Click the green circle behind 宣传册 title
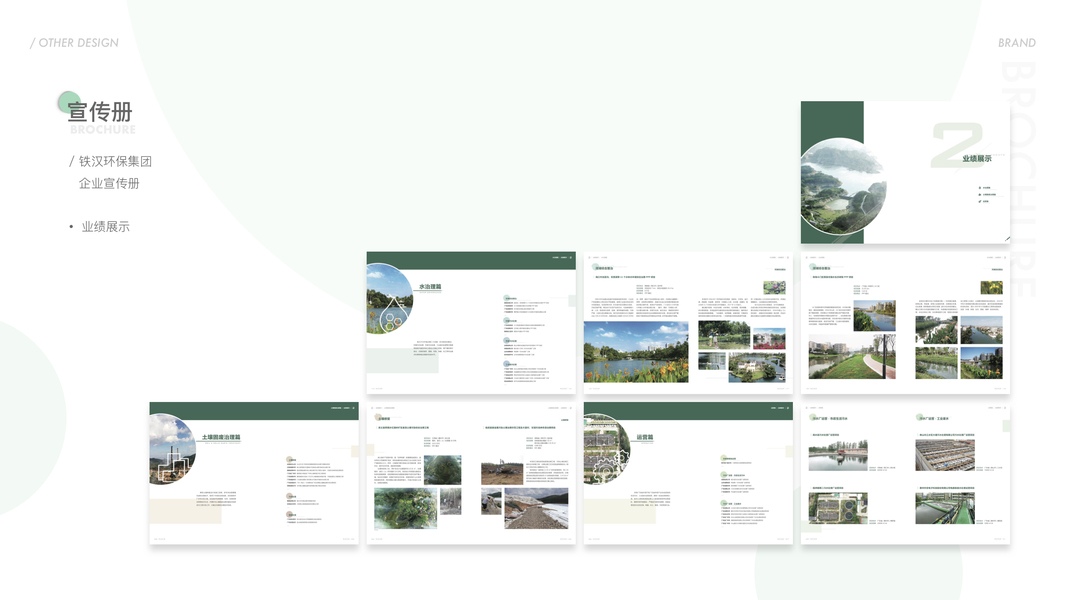Viewport: 1066px width, 600px height. pyautogui.click(x=69, y=103)
